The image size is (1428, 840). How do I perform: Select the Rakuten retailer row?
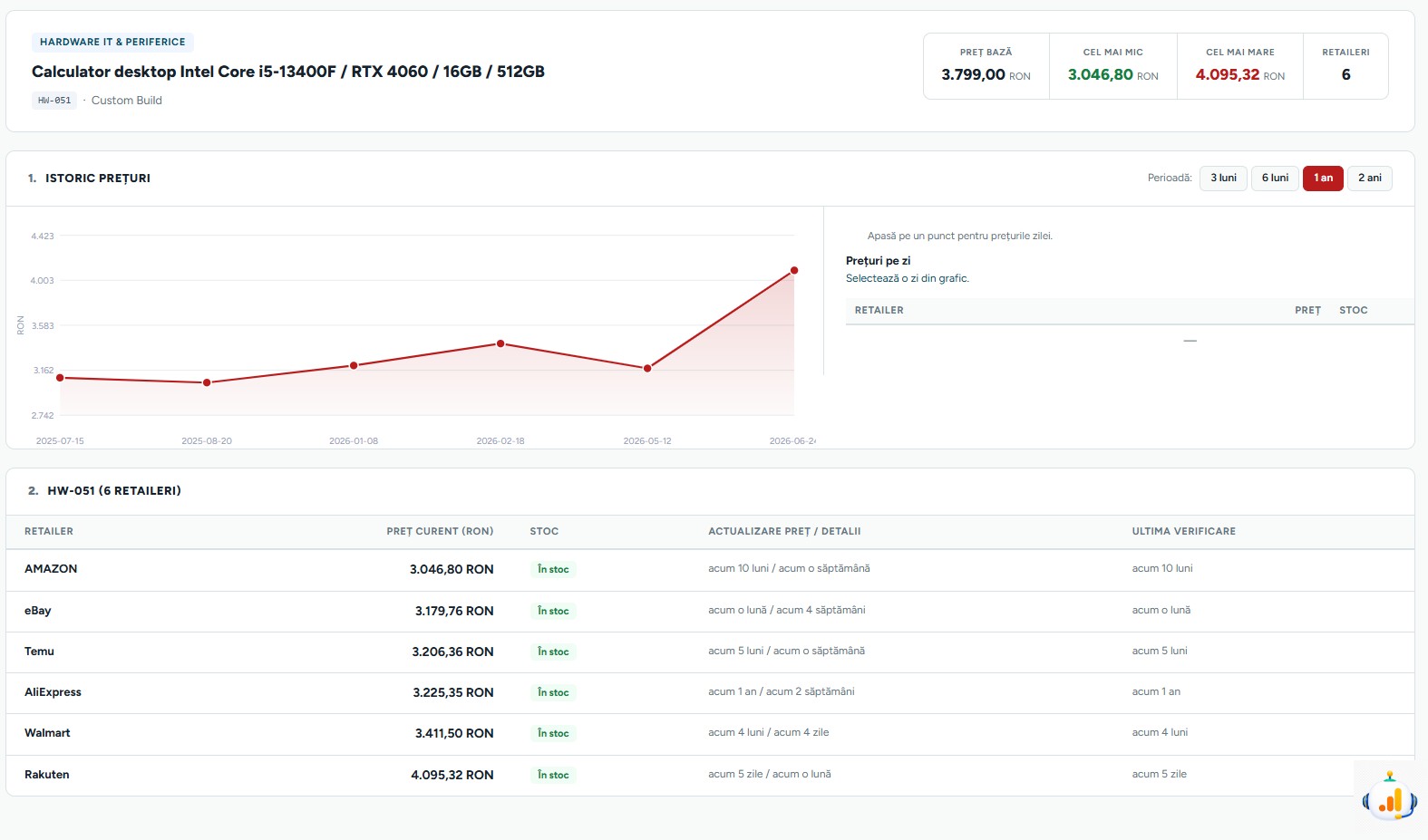pos(710,775)
